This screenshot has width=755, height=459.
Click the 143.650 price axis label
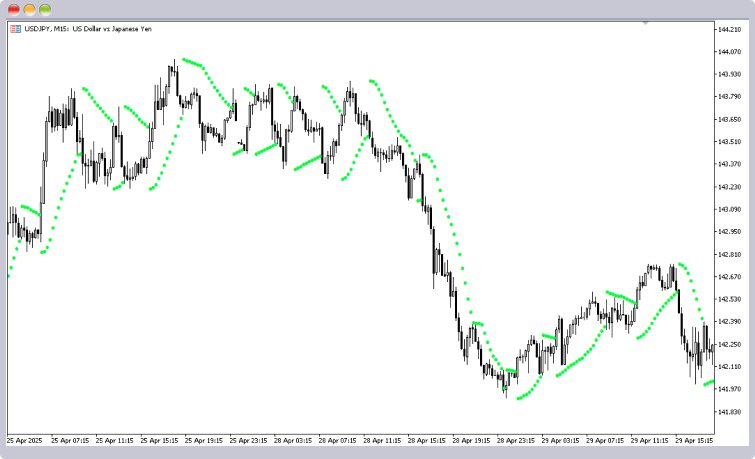click(x=728, y=119)
